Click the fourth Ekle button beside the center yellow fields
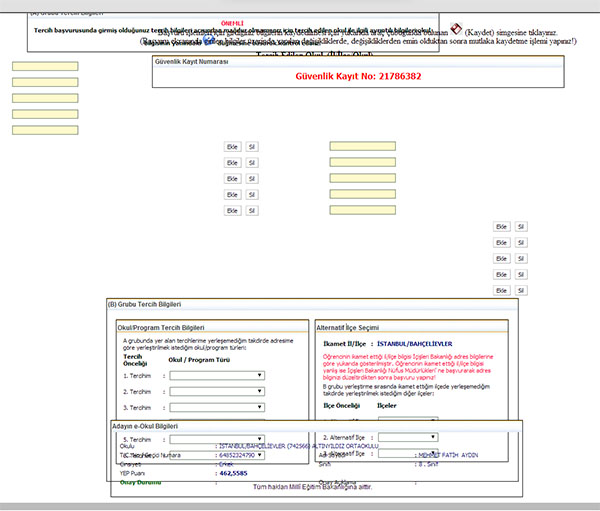The width and height of the screenshot is (600, 511). [232, 195]
